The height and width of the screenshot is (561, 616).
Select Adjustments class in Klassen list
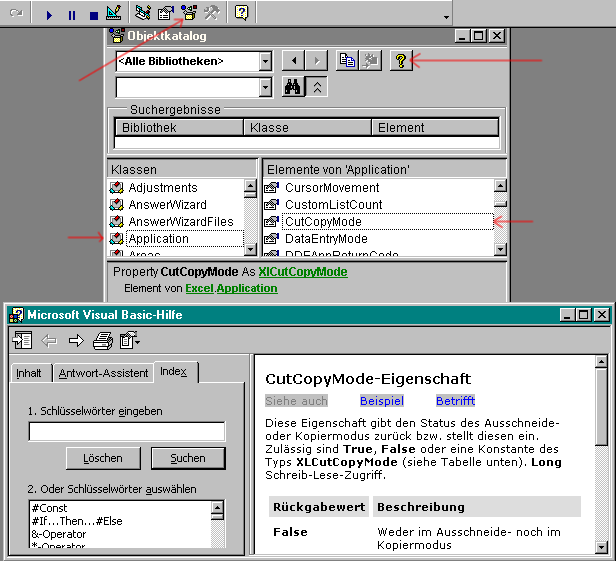pyautogui.click(x=163, y=188)
